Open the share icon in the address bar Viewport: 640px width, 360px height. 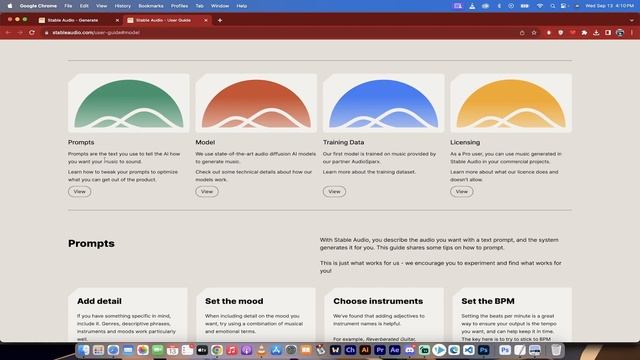pos(522,33)
